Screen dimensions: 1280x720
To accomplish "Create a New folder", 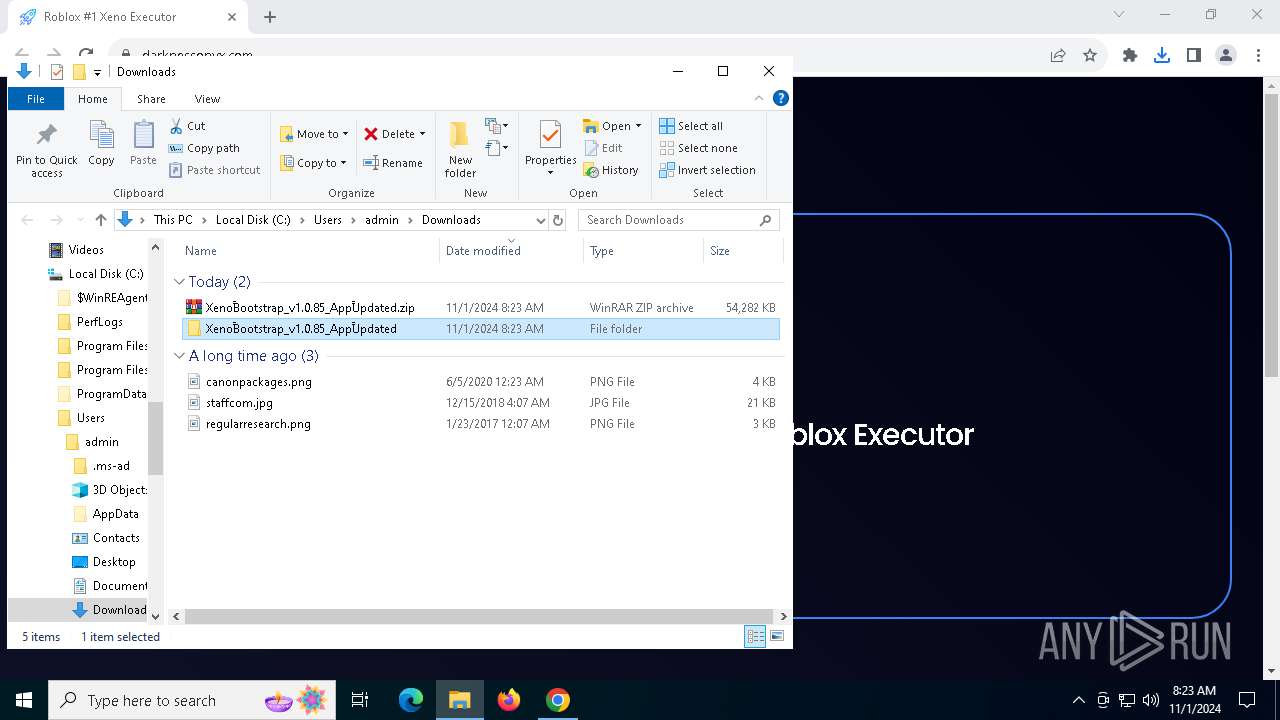I will [460, 150].
